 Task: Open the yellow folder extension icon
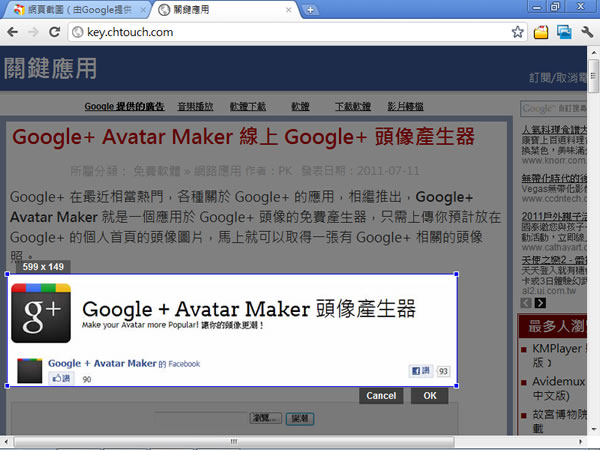[x=541, y=32]
